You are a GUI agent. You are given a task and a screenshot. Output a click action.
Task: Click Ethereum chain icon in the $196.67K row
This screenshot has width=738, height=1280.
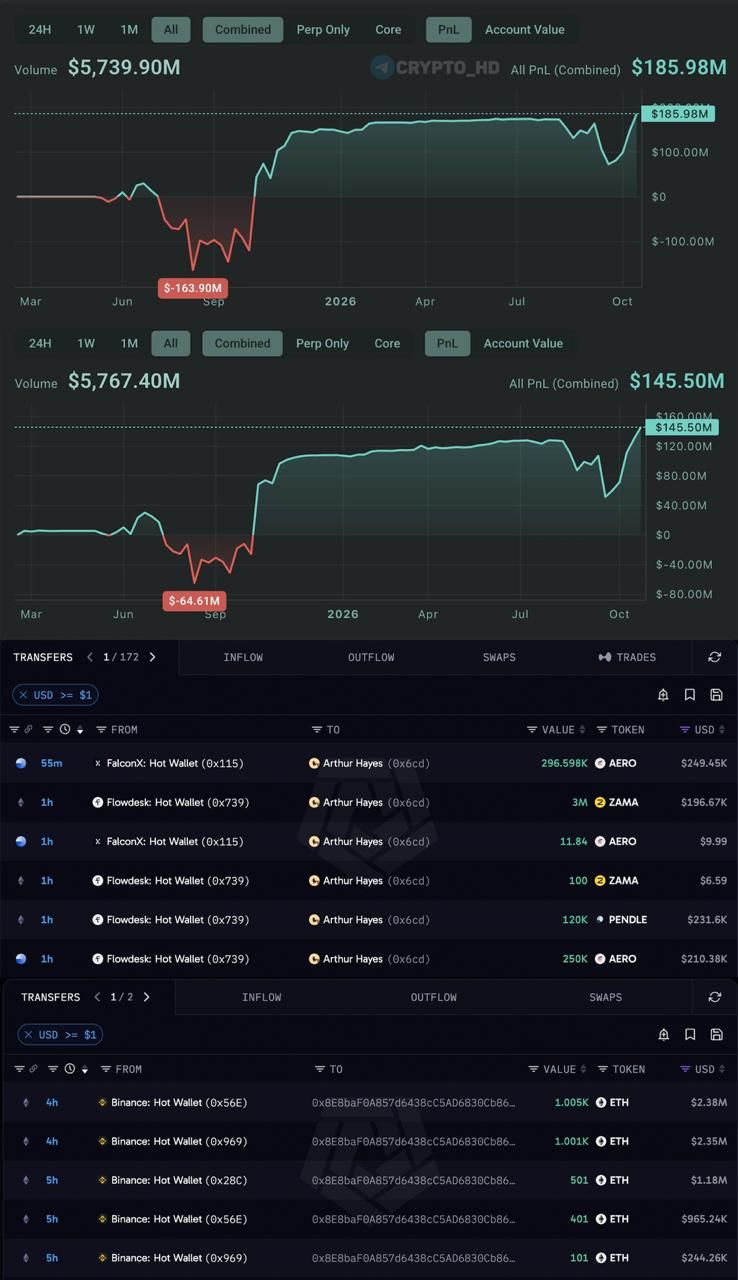pyautogui.click(x=21, y=802)
